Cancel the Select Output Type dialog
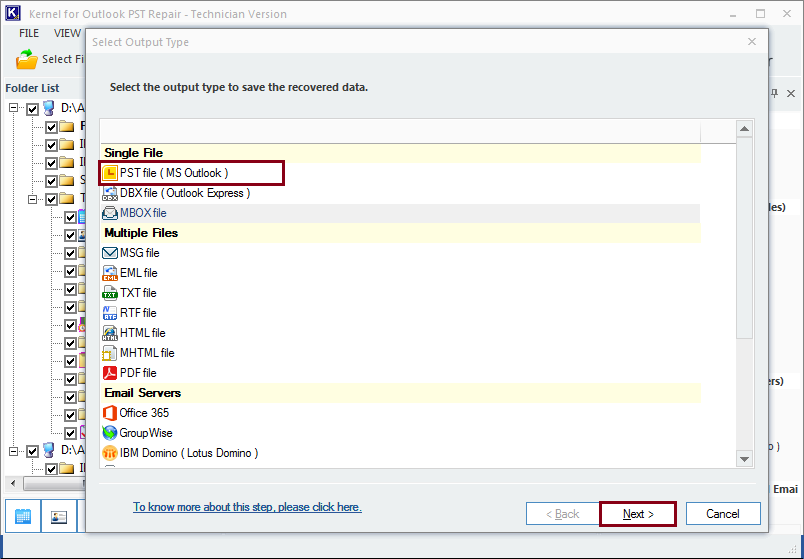 tap(723, 514)
